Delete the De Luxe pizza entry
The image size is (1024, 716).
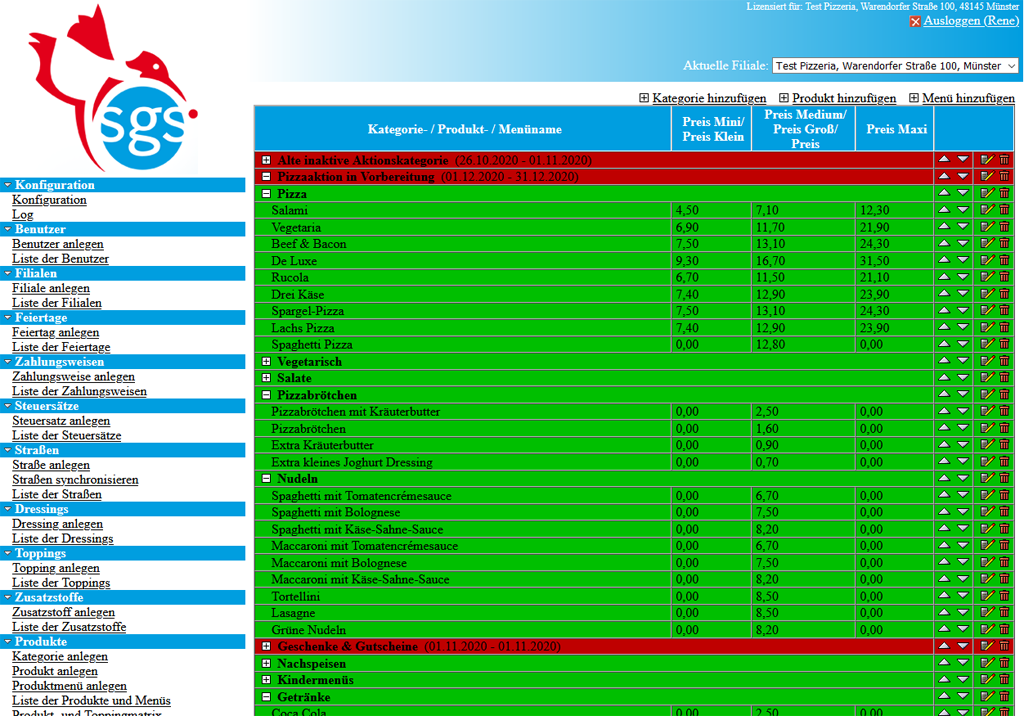(1004, 260)
